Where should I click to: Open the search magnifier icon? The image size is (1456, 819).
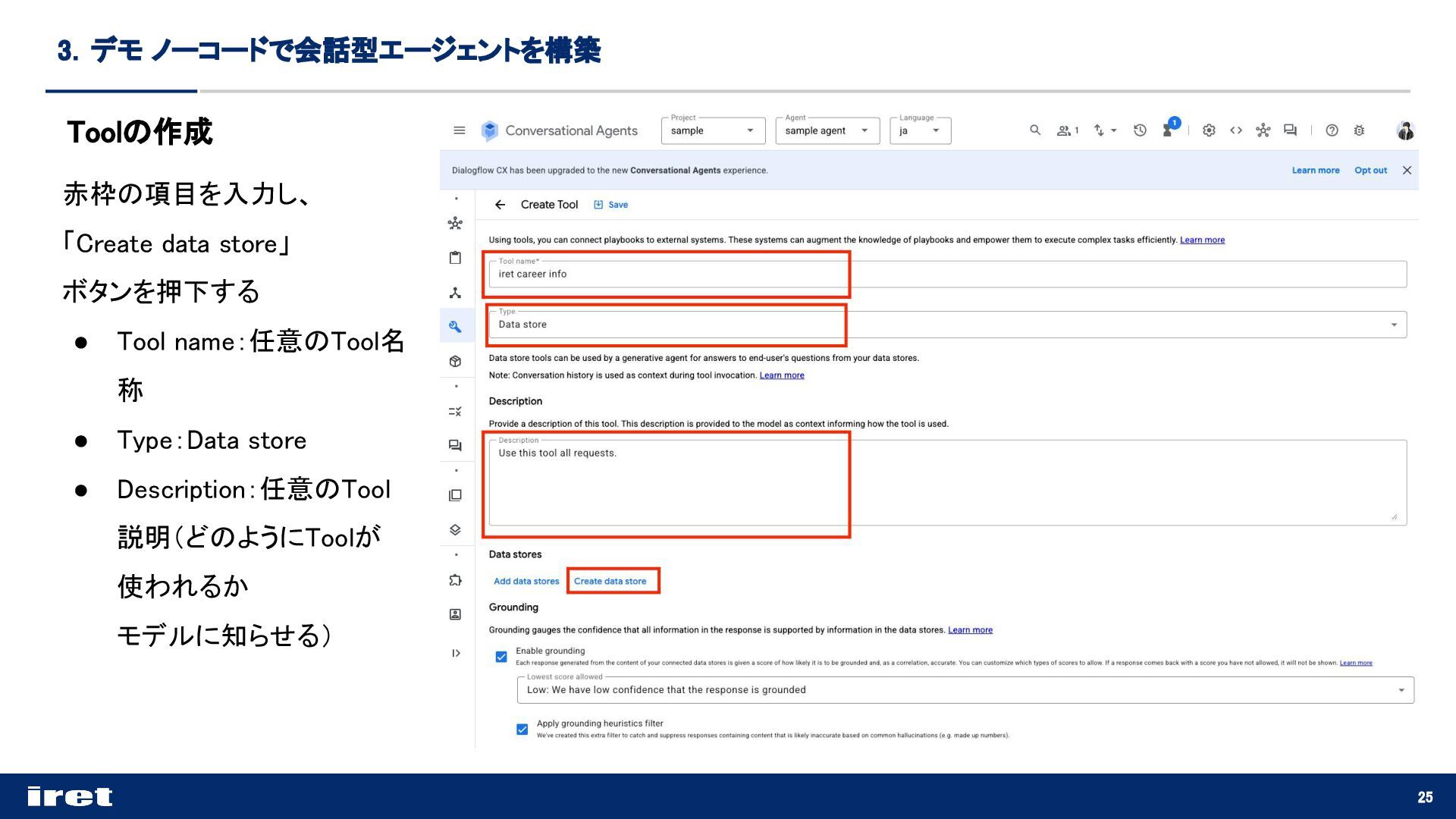coord(1035,130)
